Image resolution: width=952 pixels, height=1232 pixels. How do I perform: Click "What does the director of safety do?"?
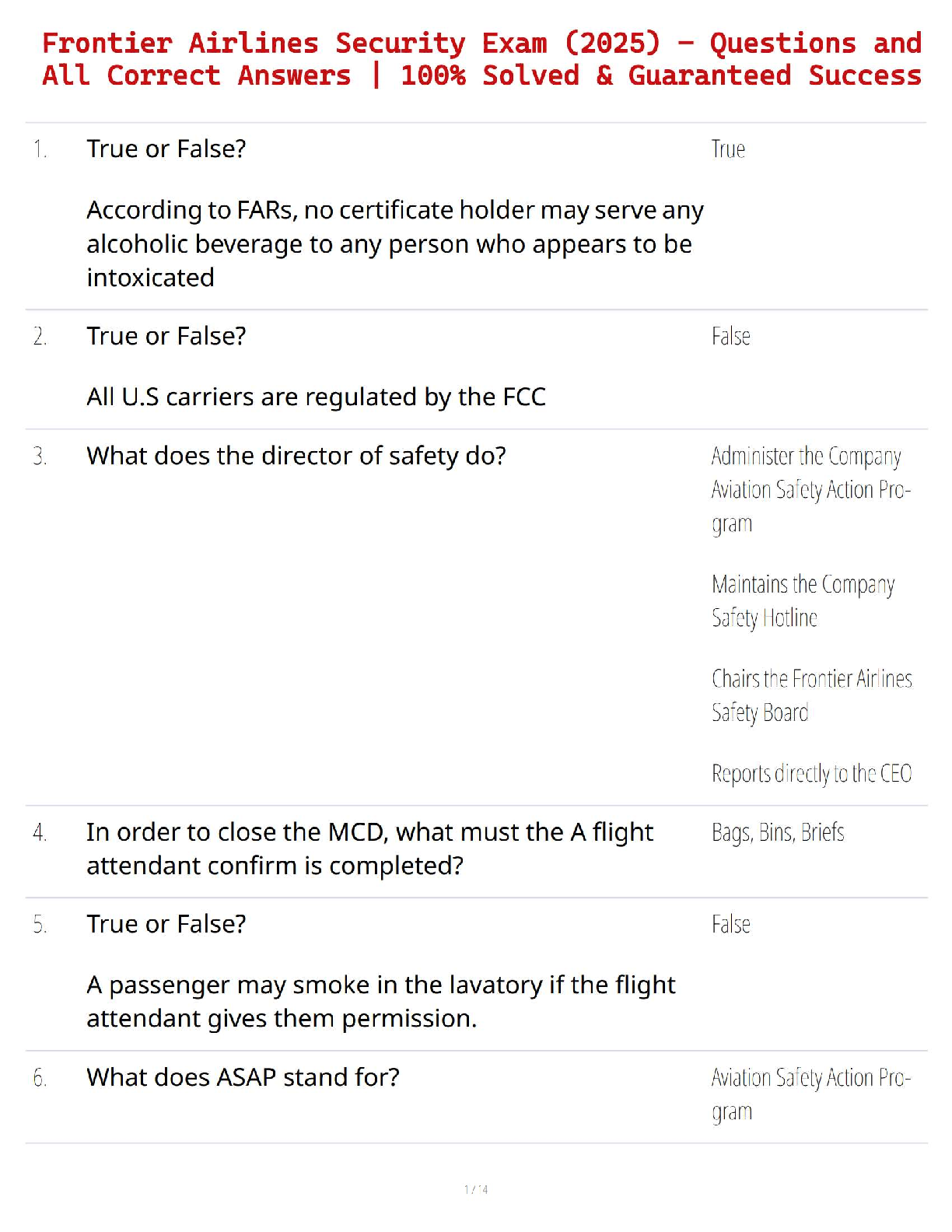[x=296, y=456]
